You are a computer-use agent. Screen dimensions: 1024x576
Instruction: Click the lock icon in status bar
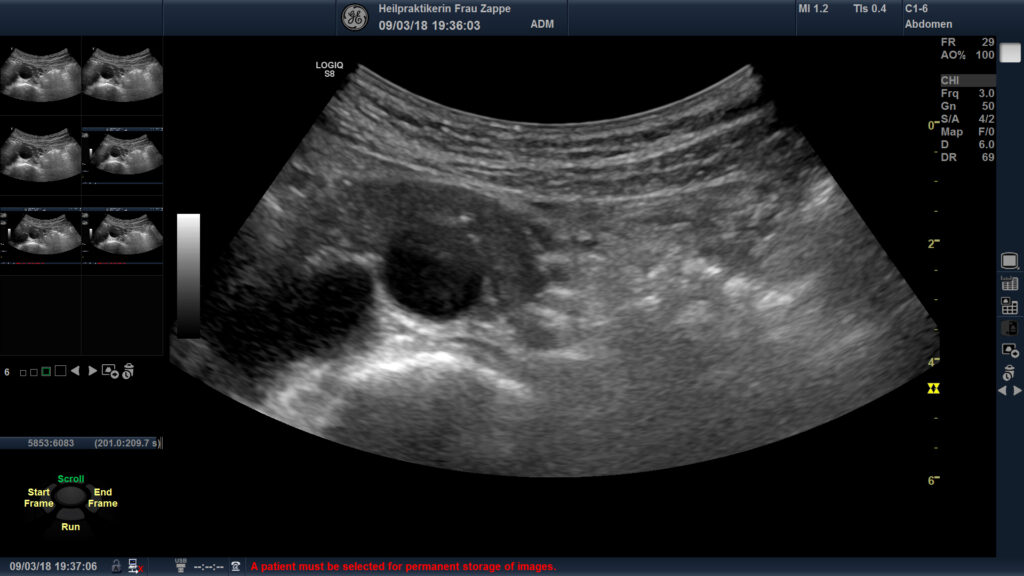pos(116,566)
